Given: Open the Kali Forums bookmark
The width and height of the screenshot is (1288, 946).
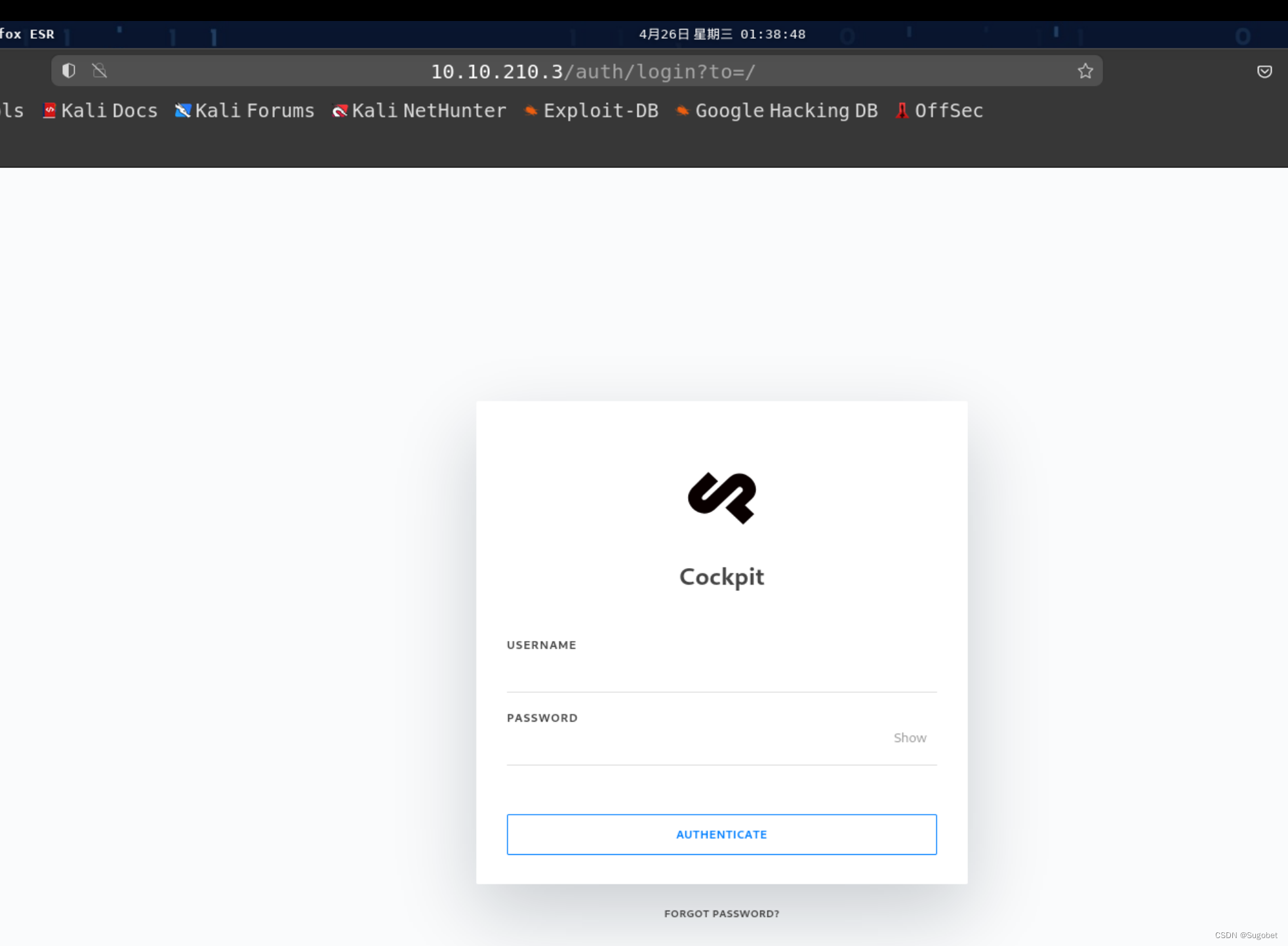Looking at the screenshot, I should 245,110.
